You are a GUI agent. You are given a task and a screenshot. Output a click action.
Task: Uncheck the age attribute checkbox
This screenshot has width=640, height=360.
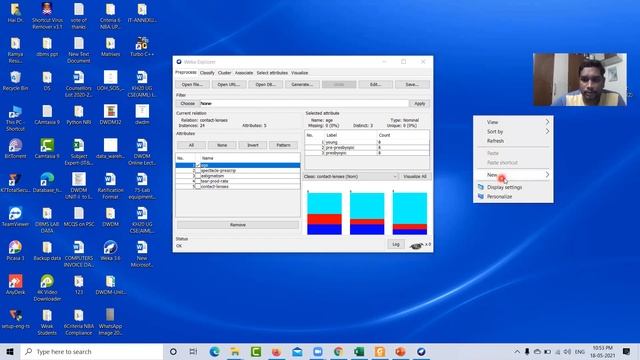198,165
